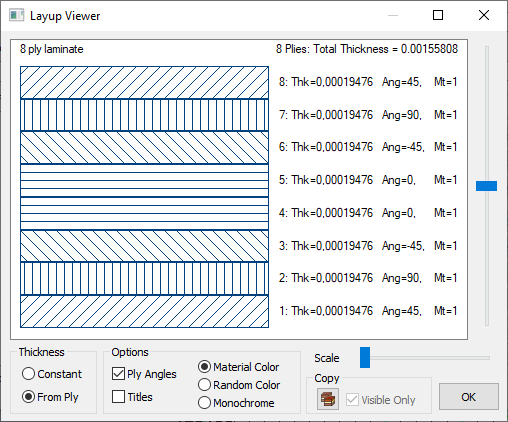Viewport: 508px width, 422px height.
Task: Click ply 5 row label Ang=0
Action: 399,180
